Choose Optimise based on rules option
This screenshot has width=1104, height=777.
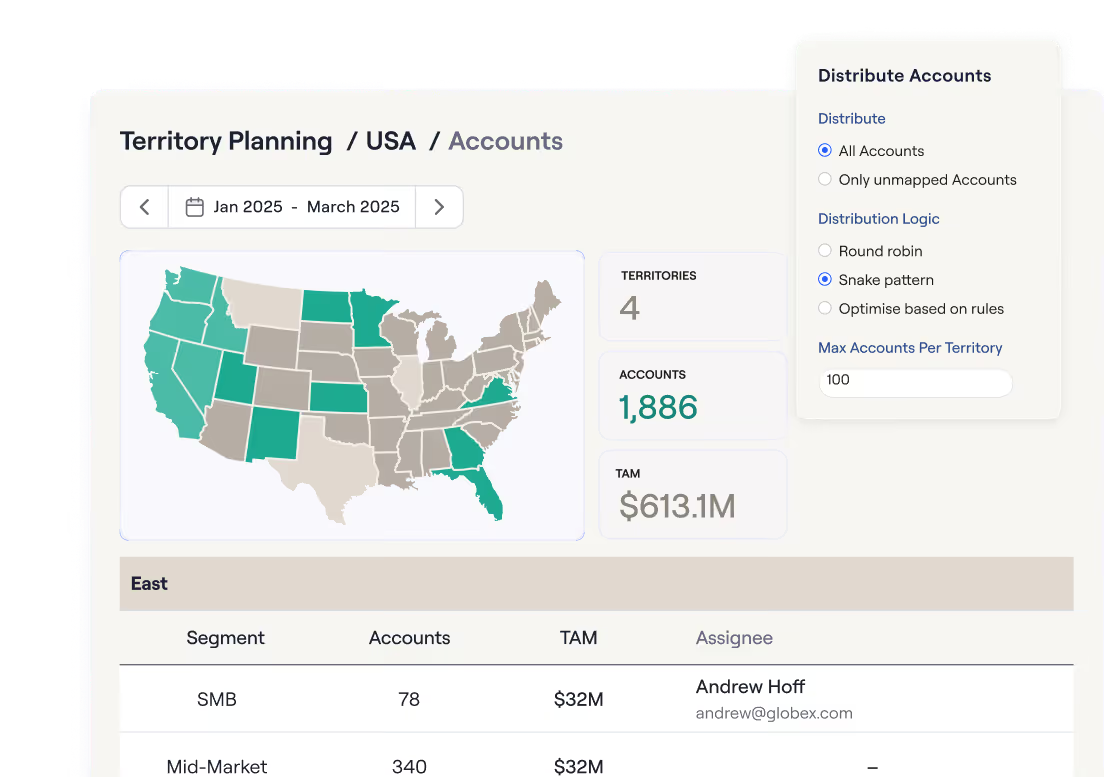pyautogui.click(x=824, y=308)
